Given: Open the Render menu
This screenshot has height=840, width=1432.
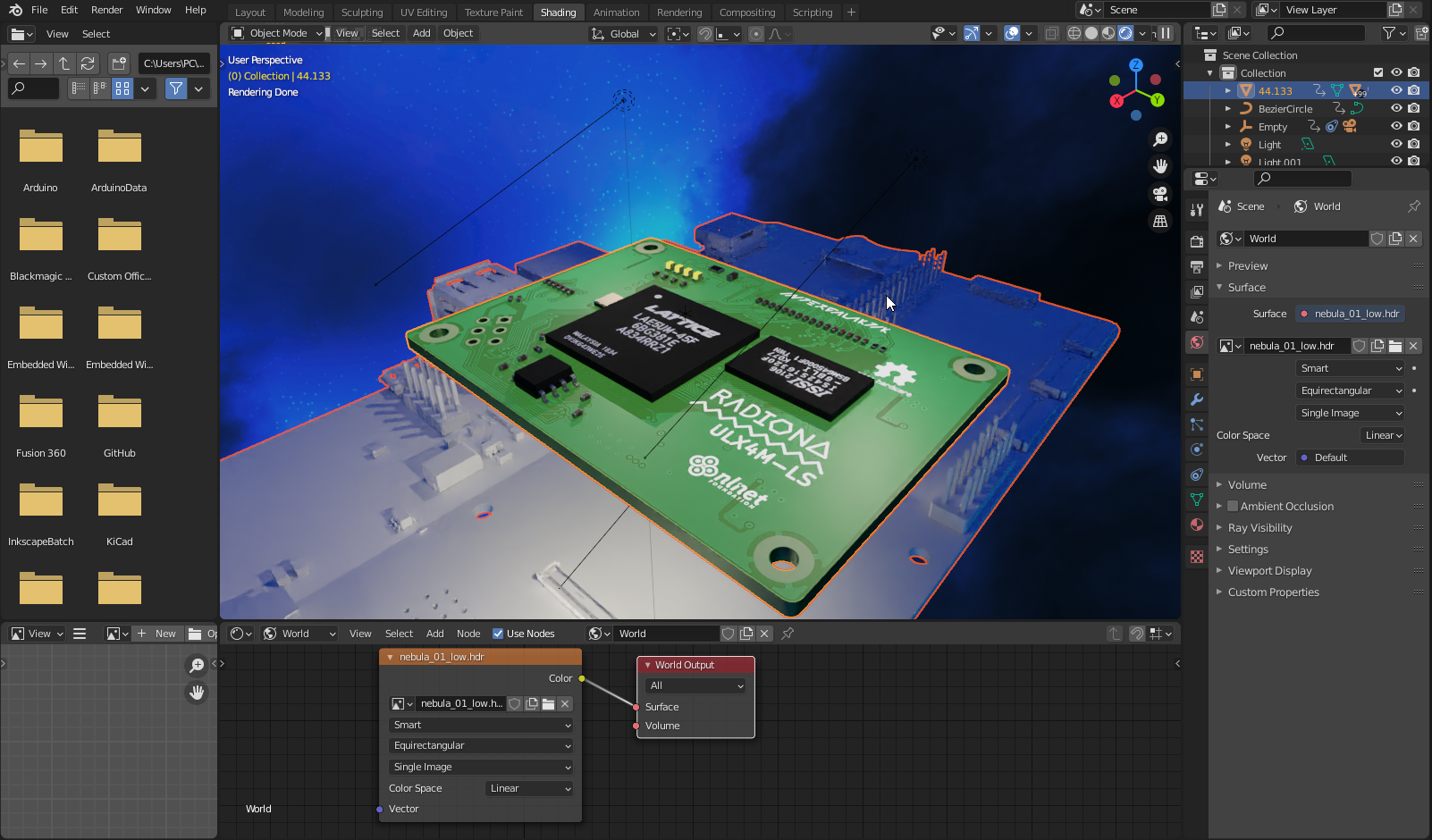Looking at the screenshot, I should coord(106,10).
